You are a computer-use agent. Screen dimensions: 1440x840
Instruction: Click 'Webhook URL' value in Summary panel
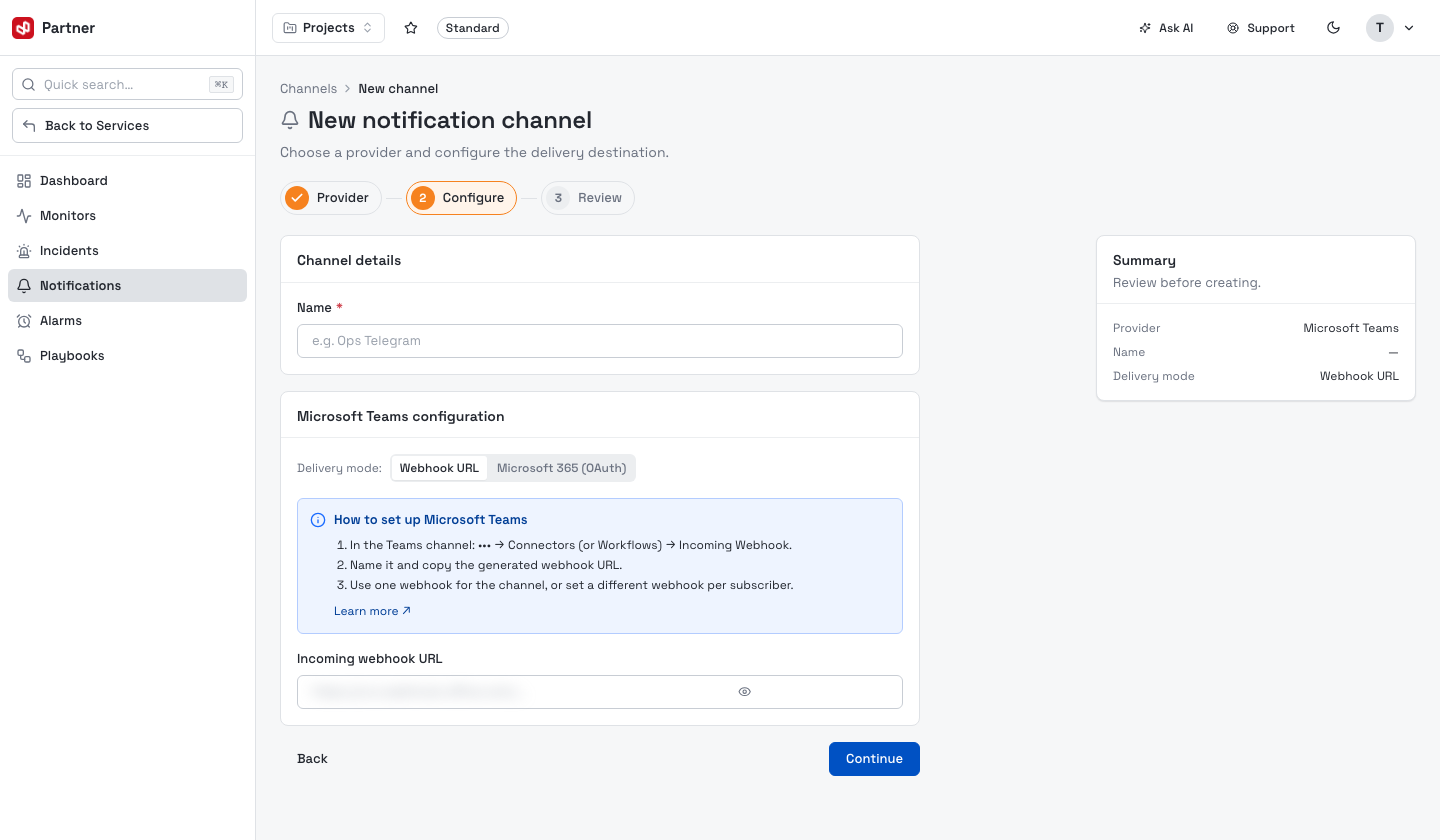coord(1359,376)
